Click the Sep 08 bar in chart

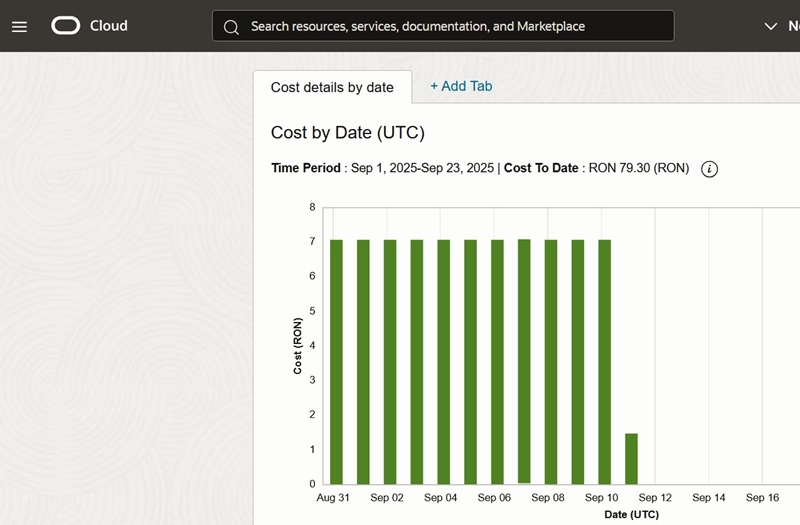[551, 360]
